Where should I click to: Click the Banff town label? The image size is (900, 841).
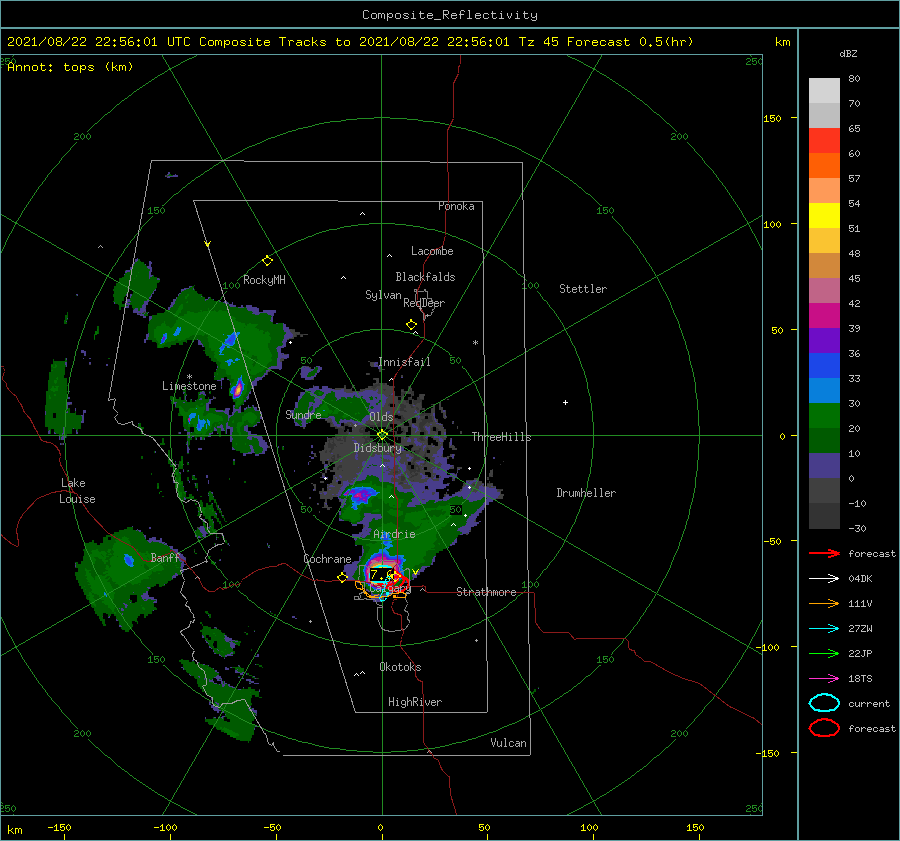165,557
